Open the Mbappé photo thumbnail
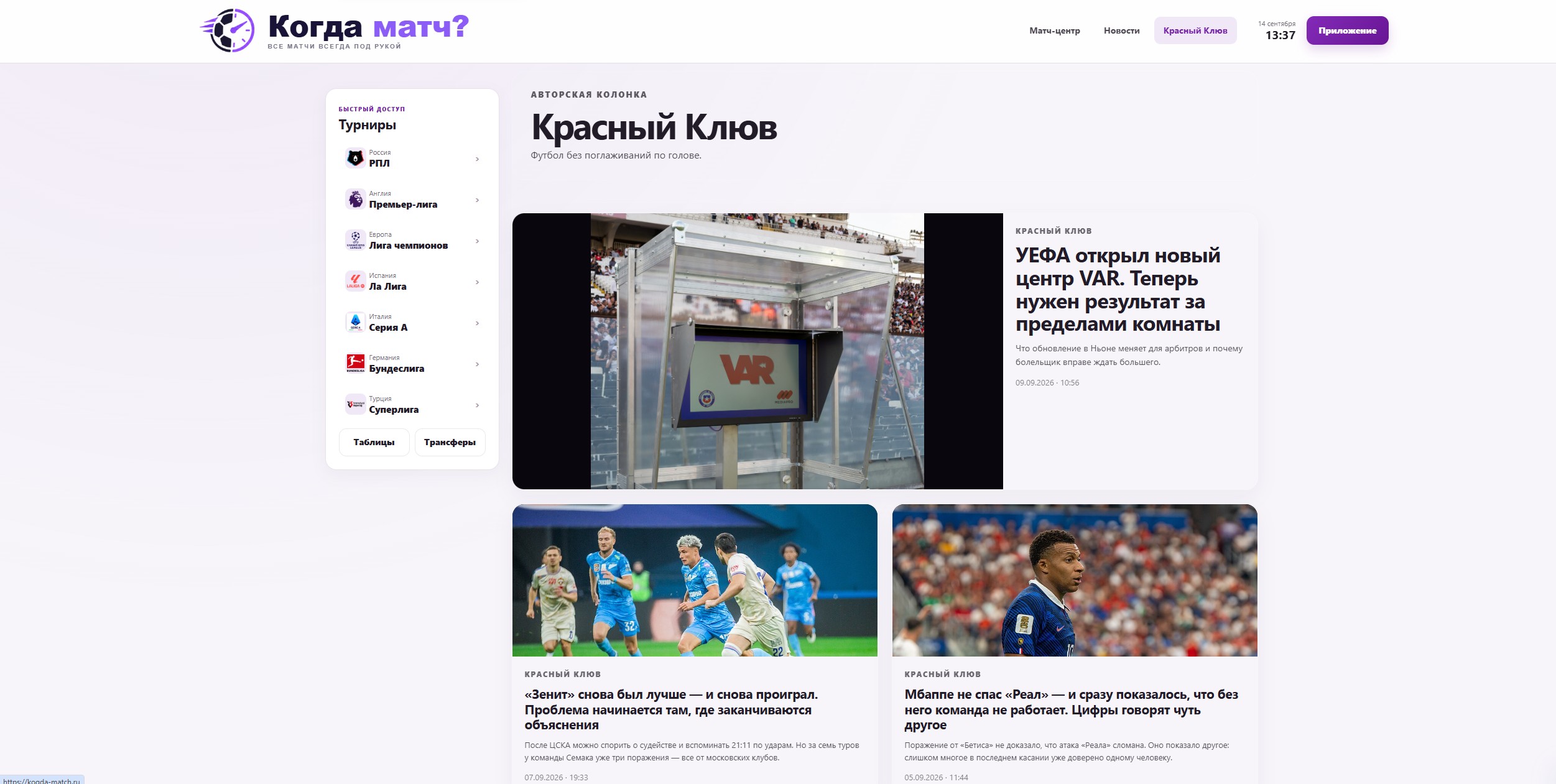 pyautogui.click(x=1074, y=580)
